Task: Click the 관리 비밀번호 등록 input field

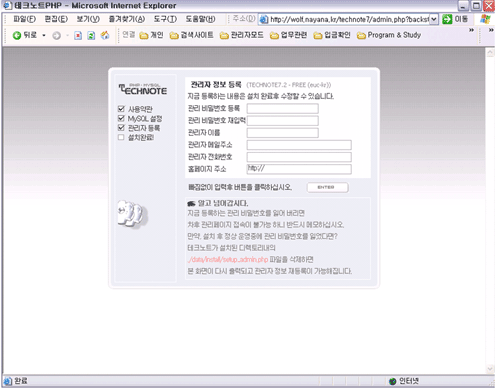Action: 283,109
